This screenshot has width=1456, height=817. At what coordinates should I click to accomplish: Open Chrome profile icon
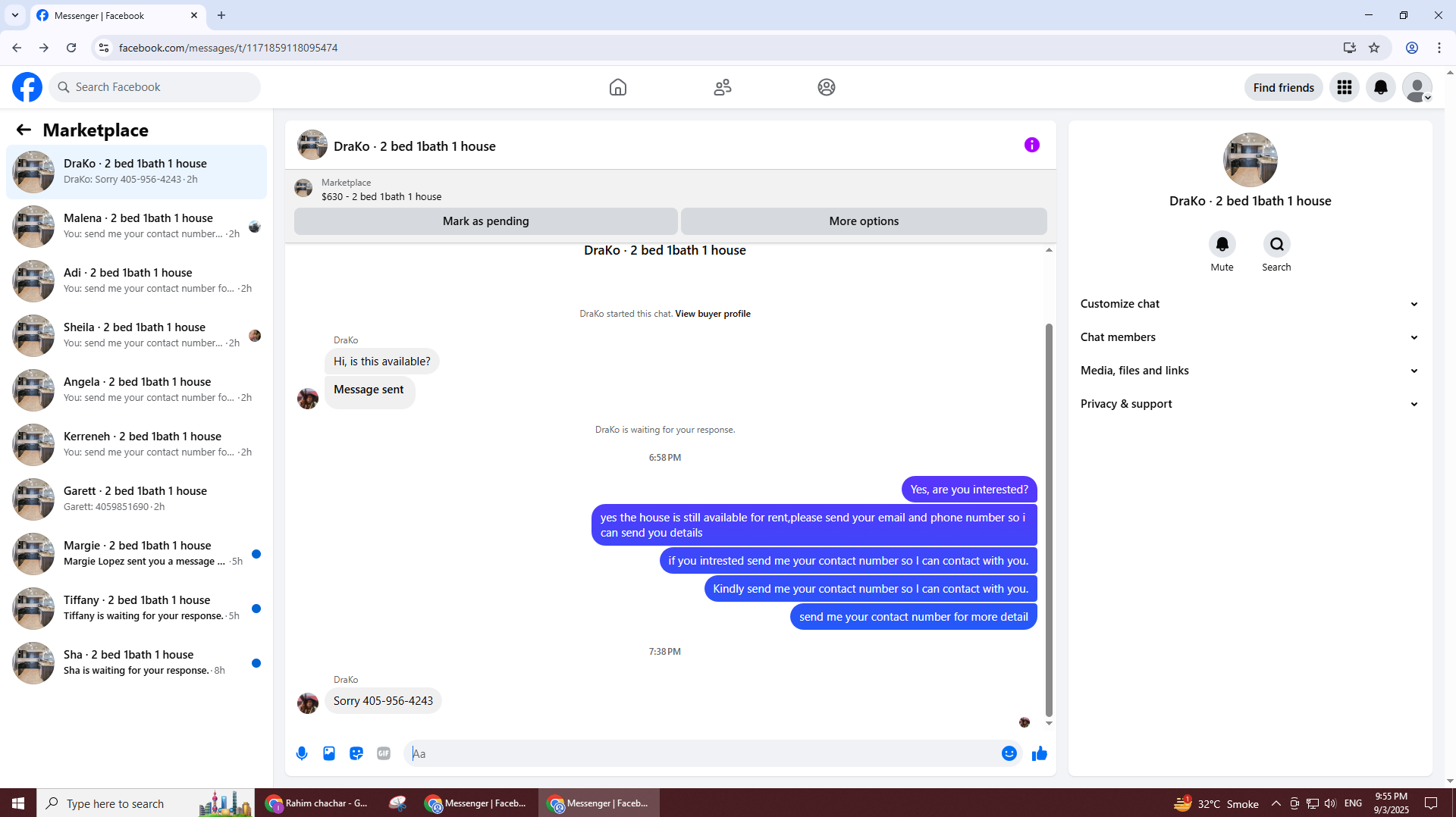pos(1412,48)
